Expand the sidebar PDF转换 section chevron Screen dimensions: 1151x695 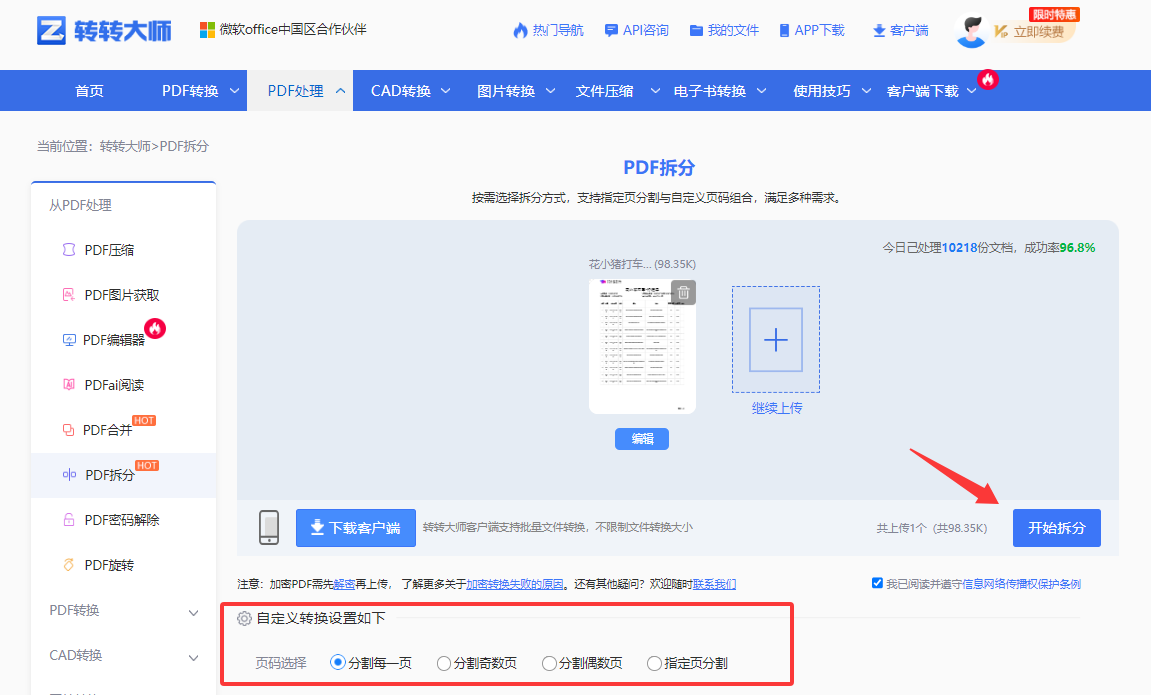coord(193,612)
